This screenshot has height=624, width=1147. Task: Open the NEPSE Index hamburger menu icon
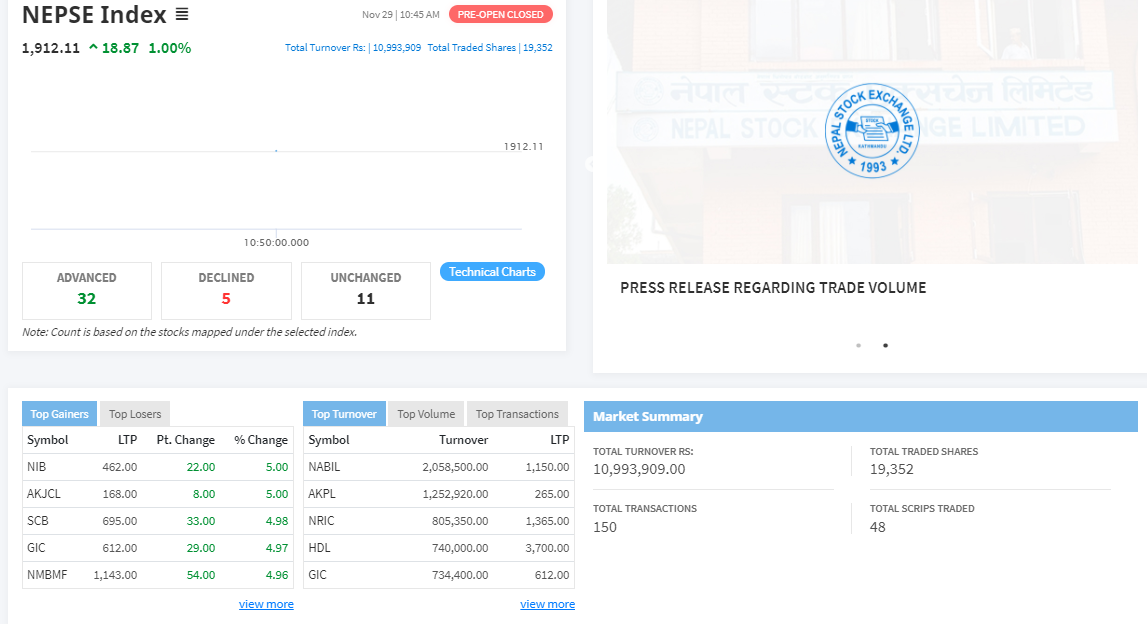click(182, 14)
